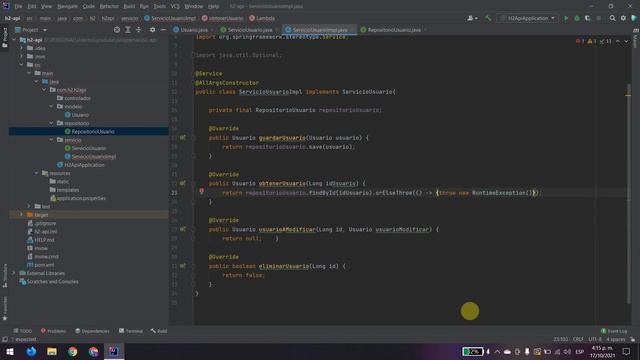Click breakpoint marker on line 23
Viewport: 640px width, 360px height.
(201, 191)
